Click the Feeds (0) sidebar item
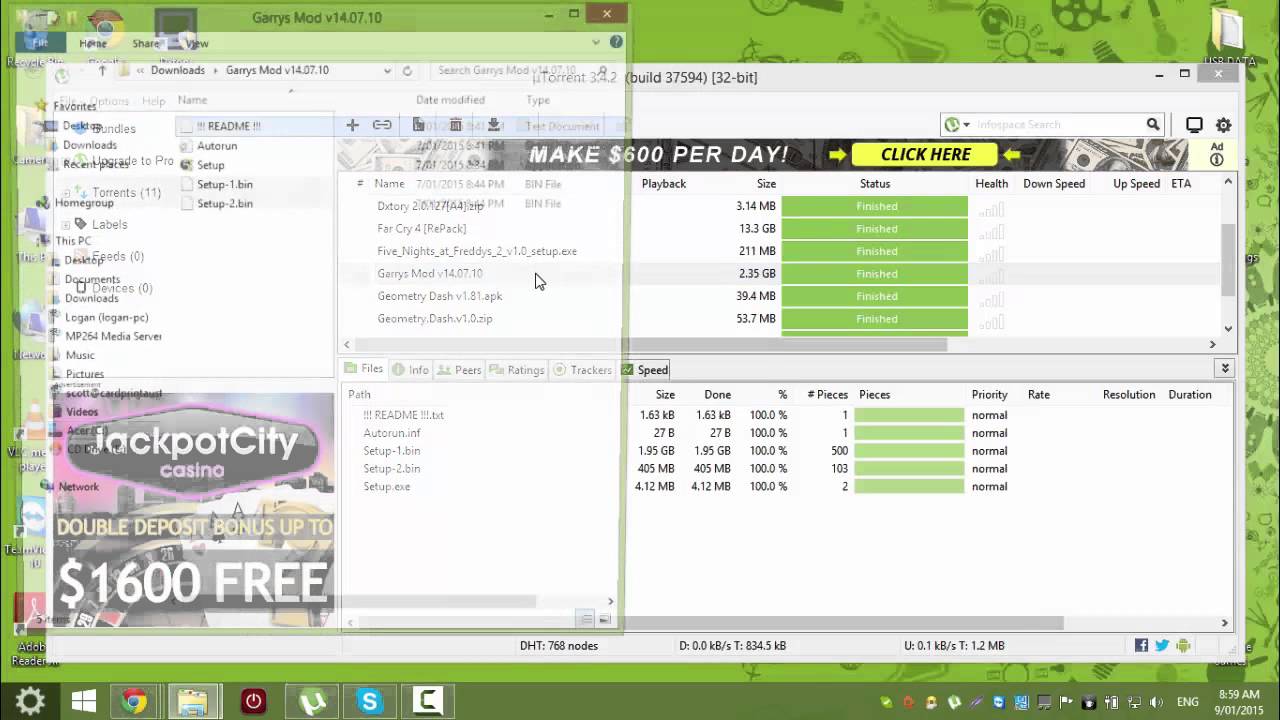This screenshot has width=1280, height=720. [x=118, y=257]
